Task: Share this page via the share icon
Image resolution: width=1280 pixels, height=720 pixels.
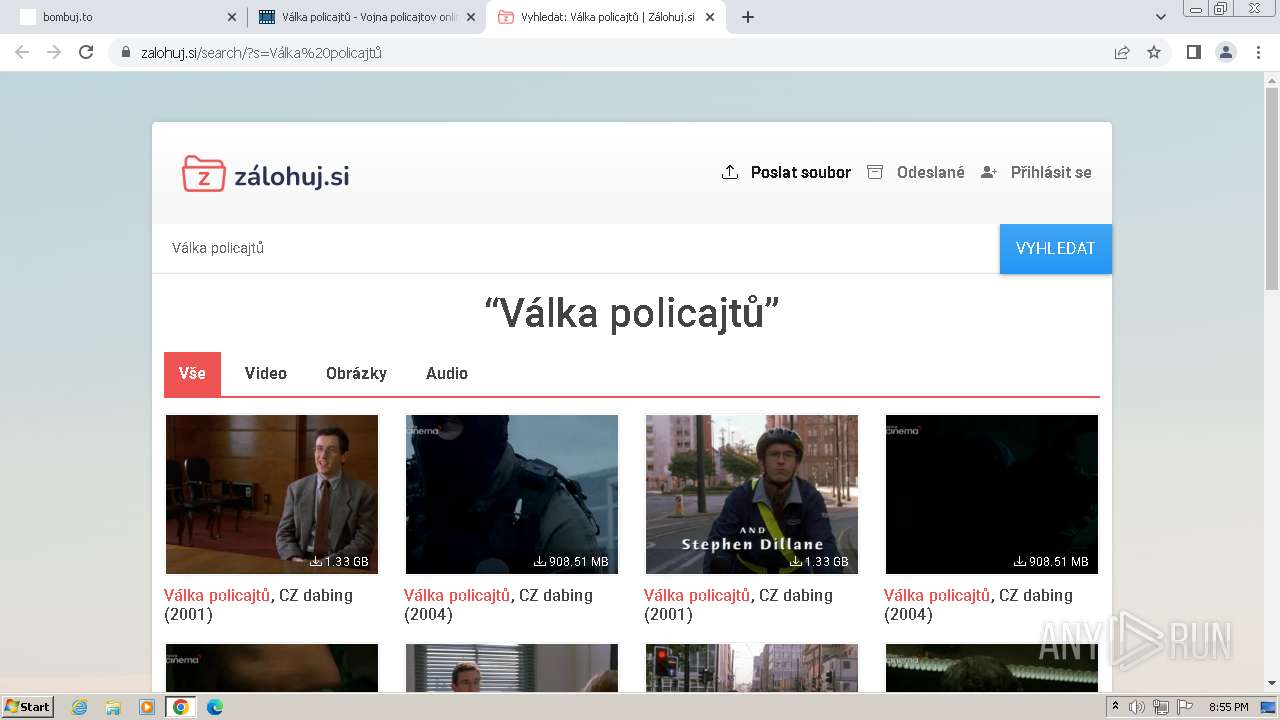Action: [1122, 52]
